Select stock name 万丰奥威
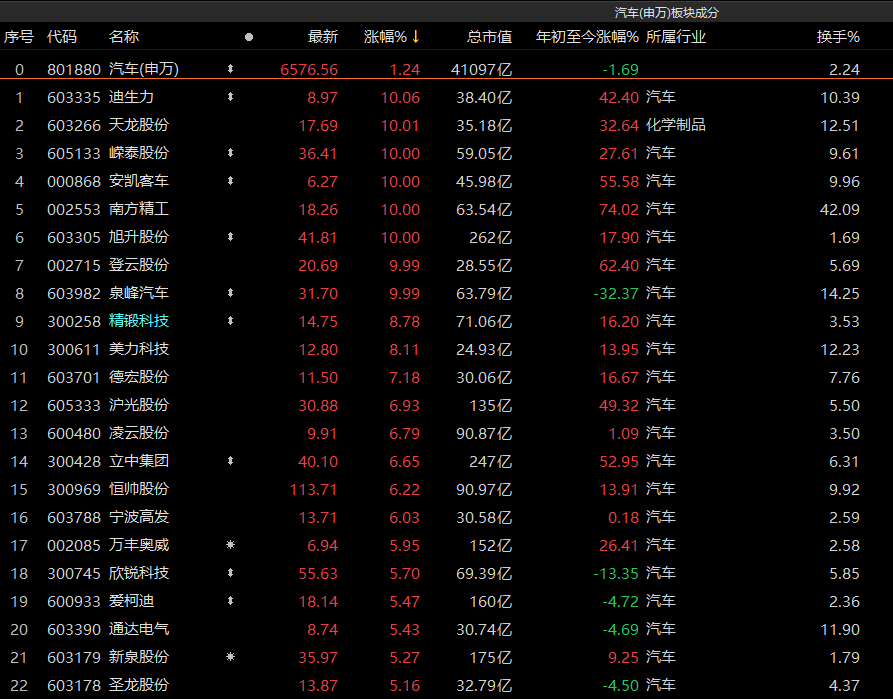 [x=139, y=545]
